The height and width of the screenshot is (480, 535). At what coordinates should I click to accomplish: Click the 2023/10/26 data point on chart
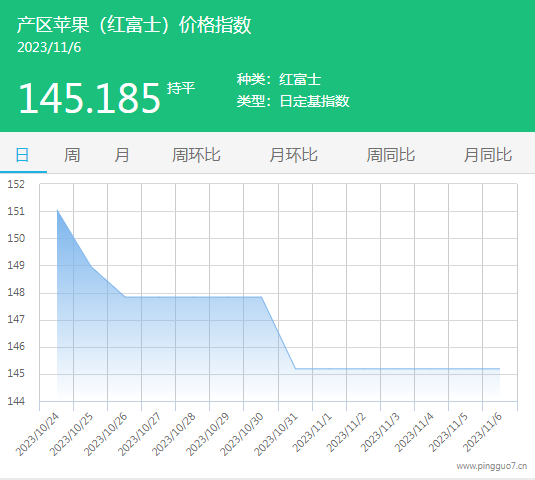point(125,297)
